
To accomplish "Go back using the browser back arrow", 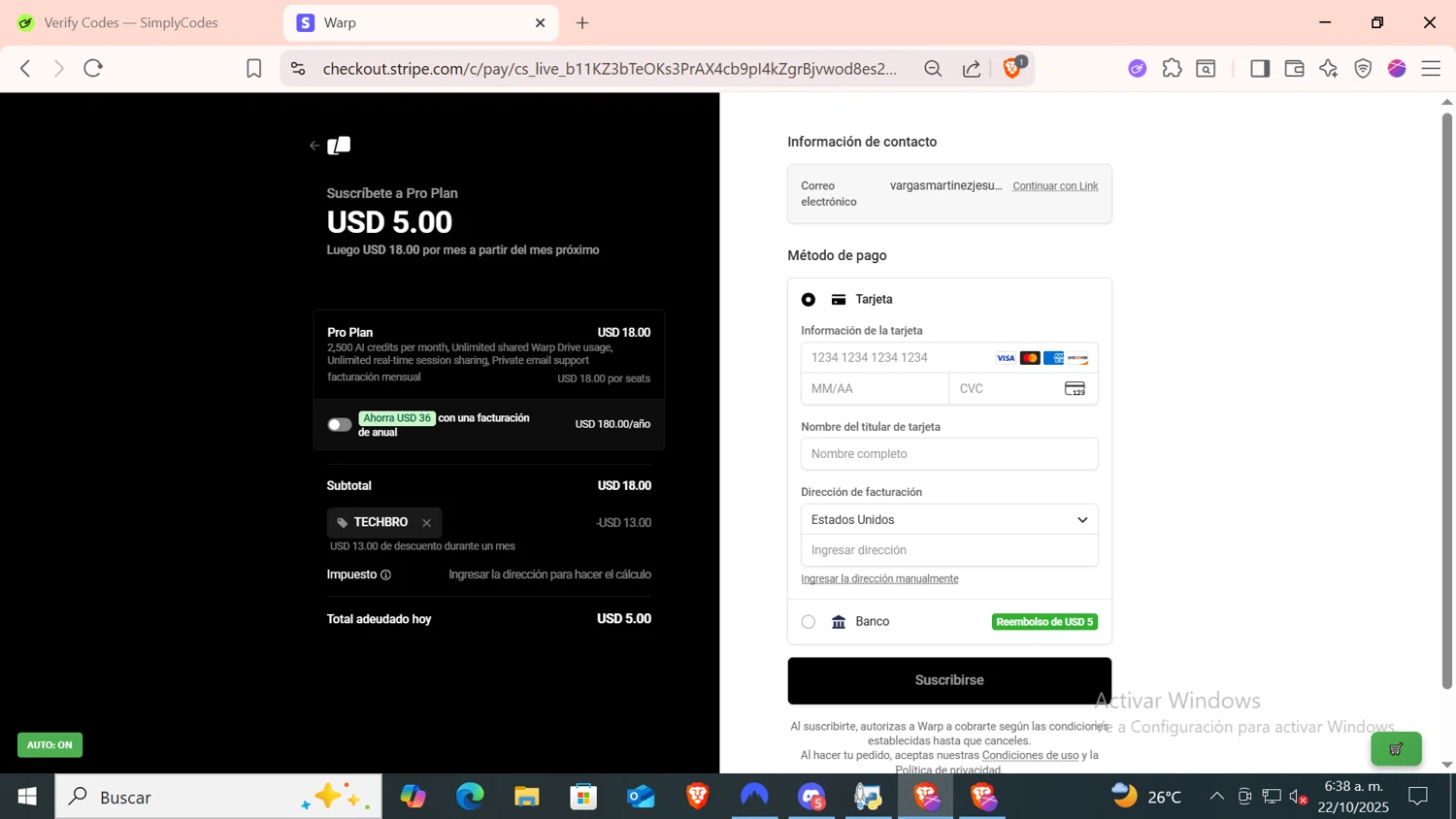I will coord(26,68).
